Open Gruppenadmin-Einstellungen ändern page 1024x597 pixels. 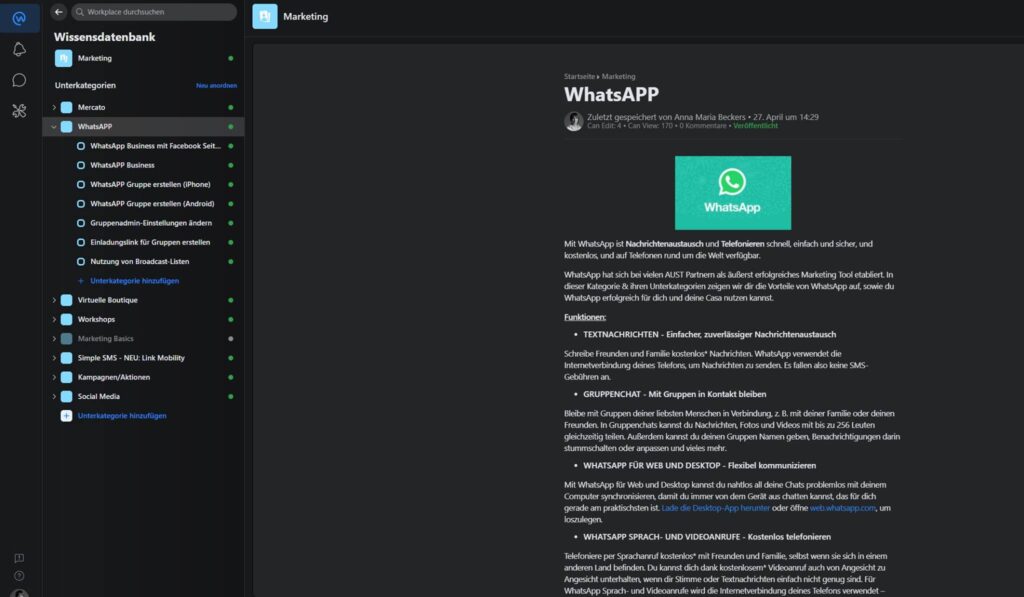point(150,223)
